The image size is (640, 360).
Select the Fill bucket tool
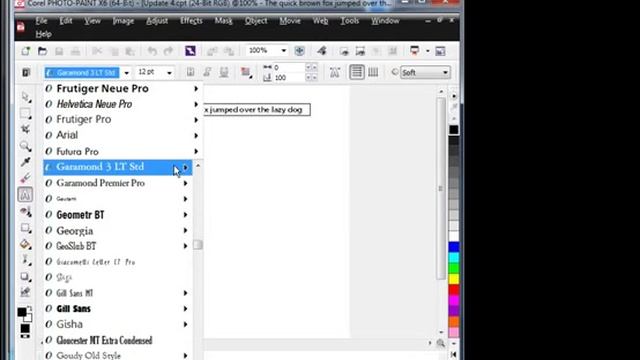tap(26, 244)
